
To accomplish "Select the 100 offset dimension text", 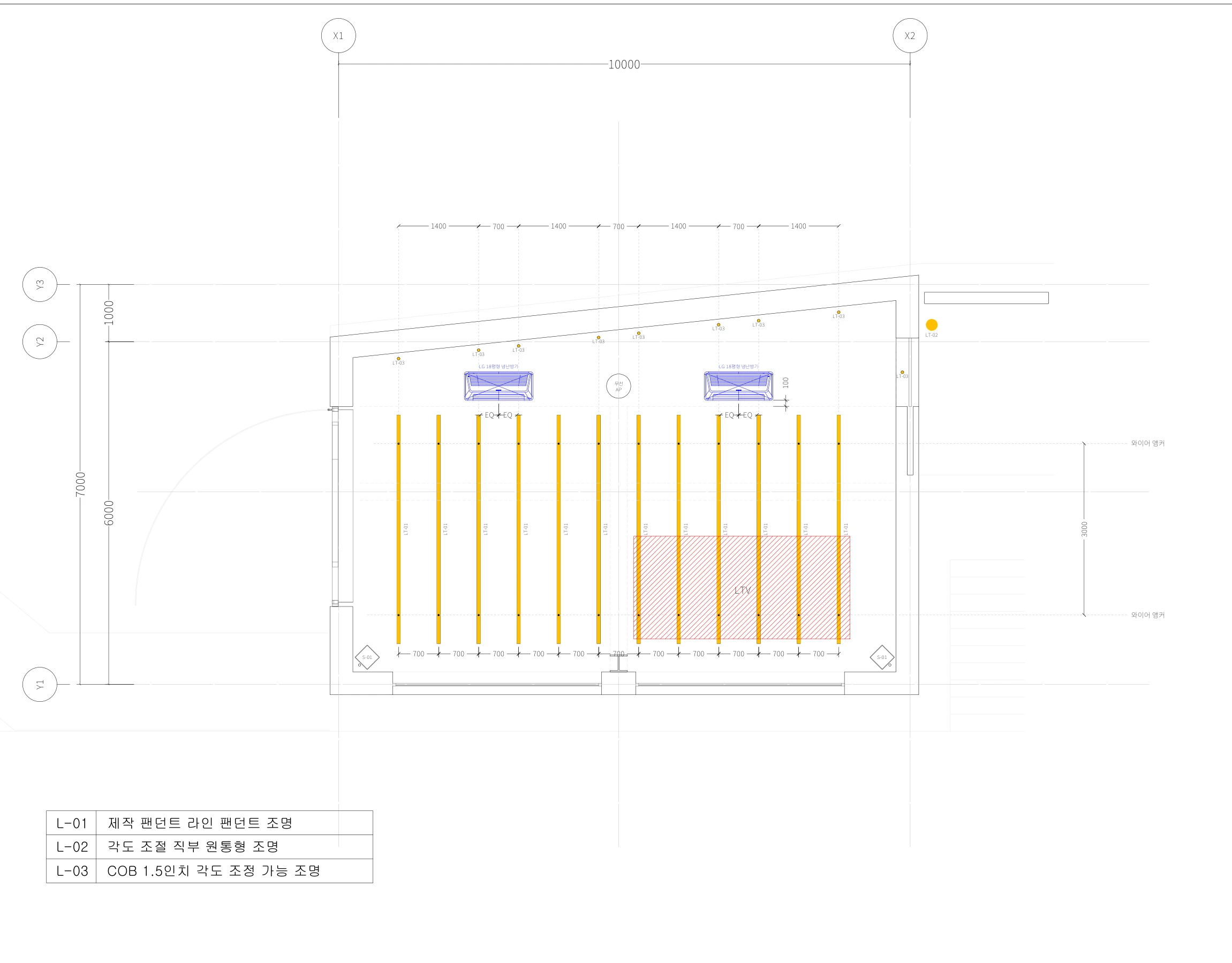I will tap(786, 383).
